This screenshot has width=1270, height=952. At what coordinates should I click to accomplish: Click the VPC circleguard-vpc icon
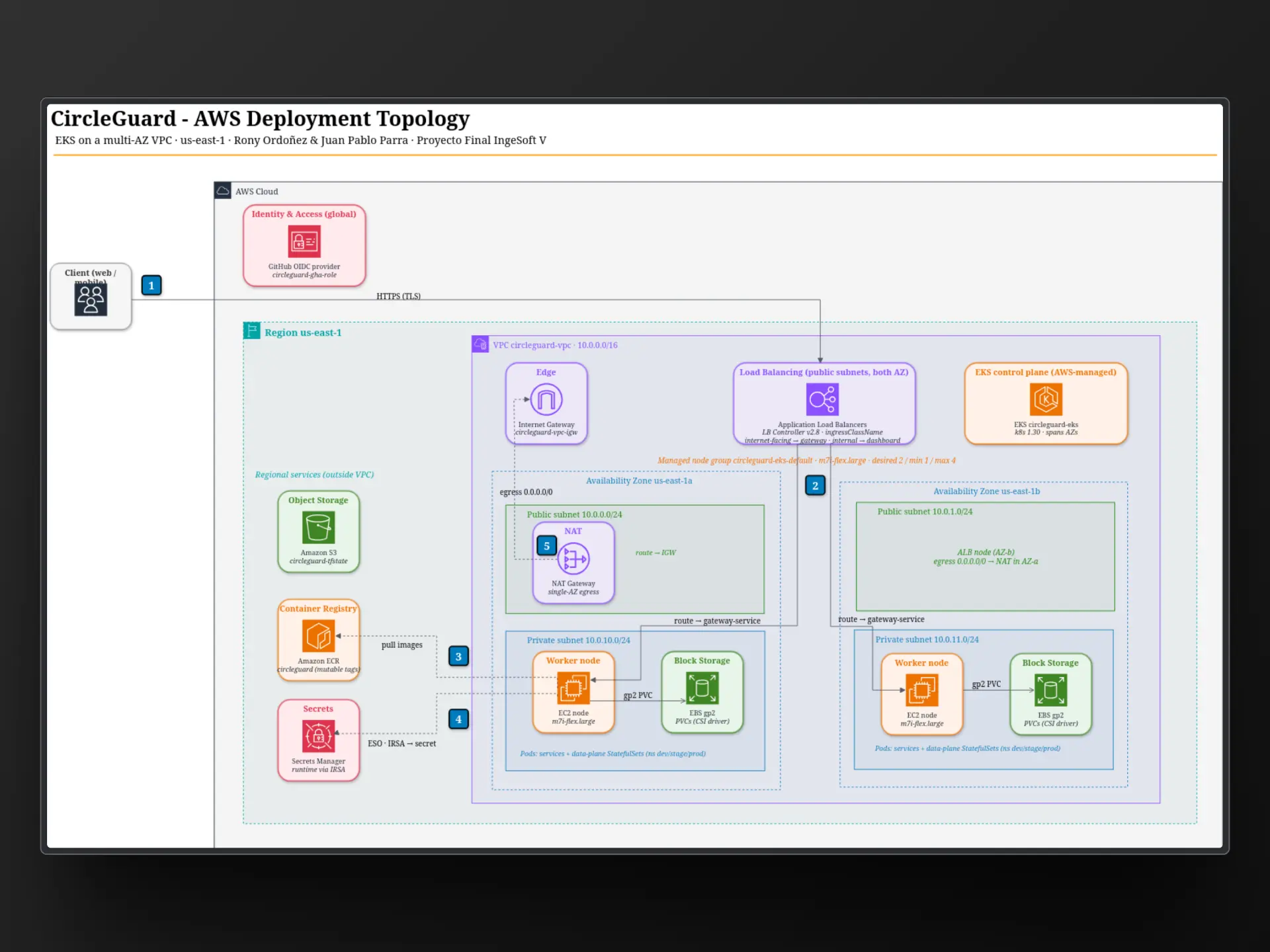click(x=480, y=344)
